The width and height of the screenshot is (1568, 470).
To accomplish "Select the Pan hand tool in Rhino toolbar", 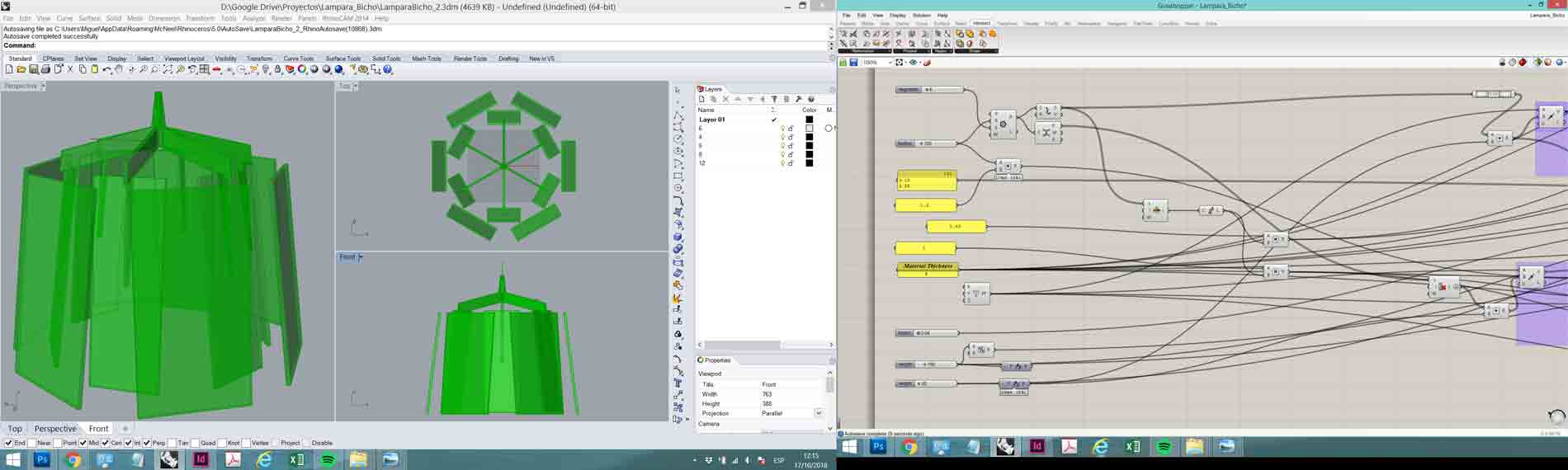I will [x=120, y=70].
